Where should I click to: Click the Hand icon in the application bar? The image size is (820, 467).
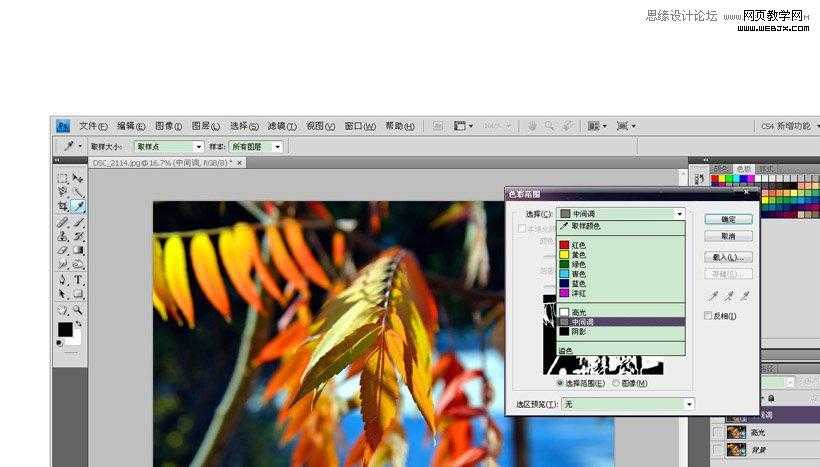point(532,126)
